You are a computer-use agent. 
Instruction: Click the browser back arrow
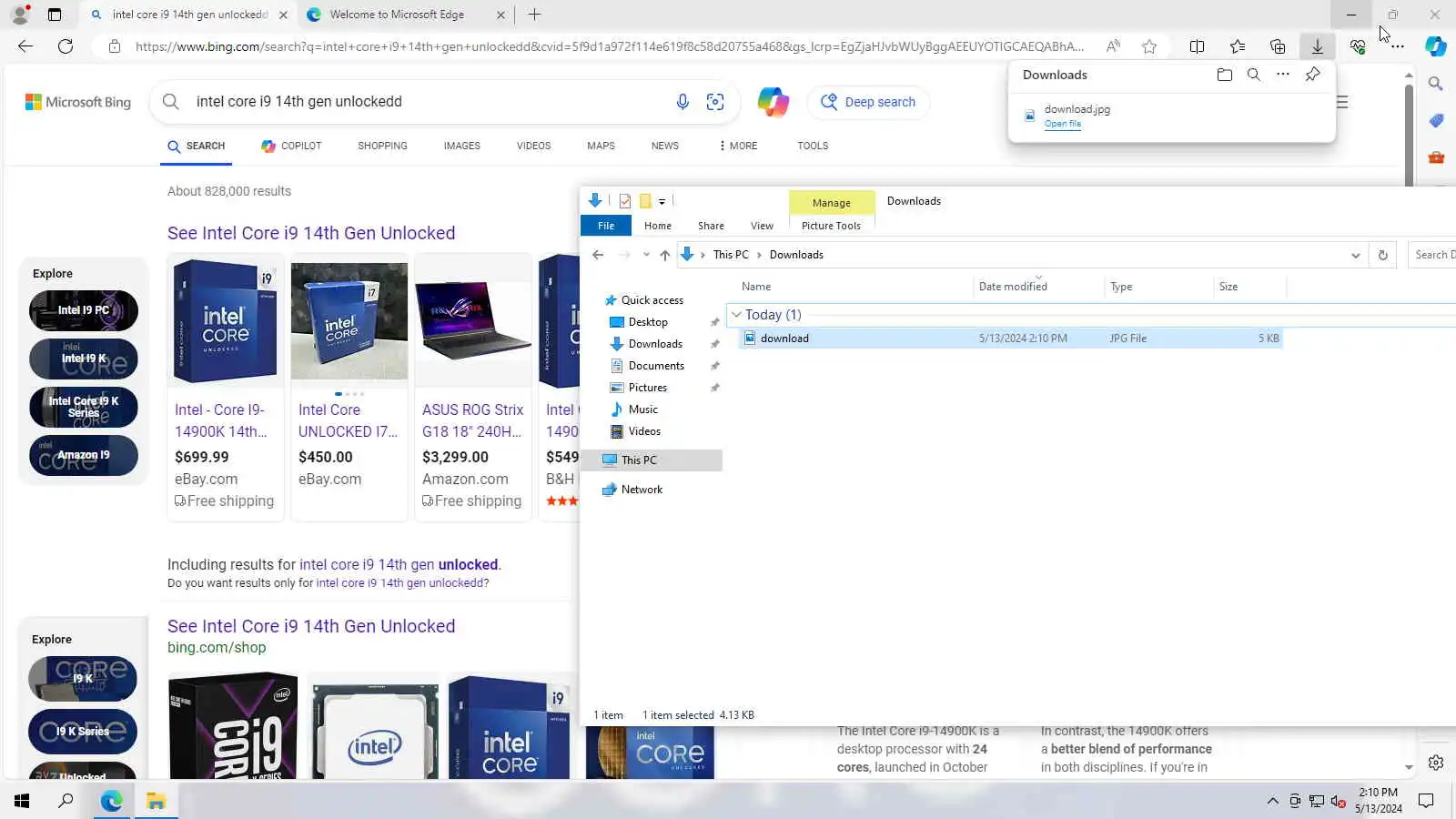pyautogui.click(x=25, y=46)
